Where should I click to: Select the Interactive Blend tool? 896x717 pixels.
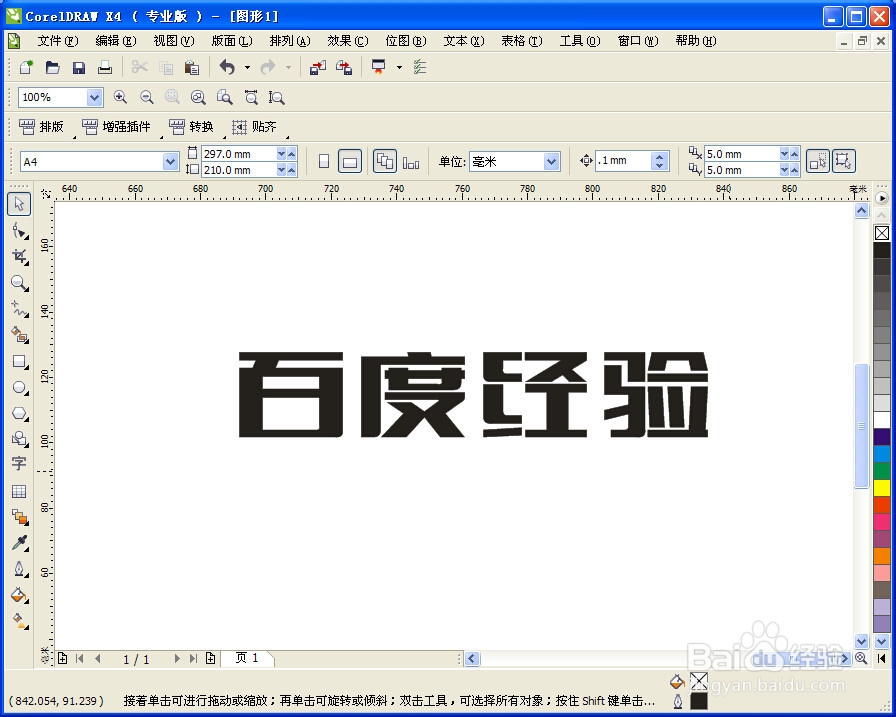pyautogui.click(x=19, y=518)
